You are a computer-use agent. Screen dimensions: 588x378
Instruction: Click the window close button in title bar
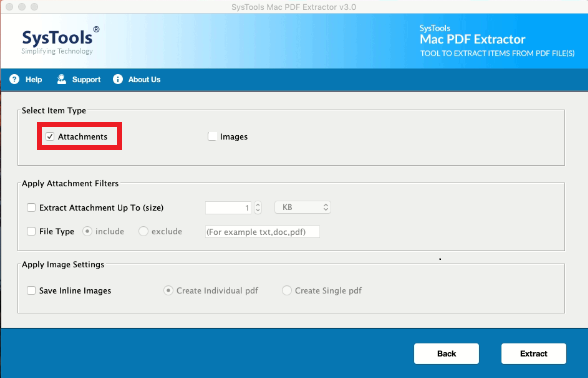(10, 7)
